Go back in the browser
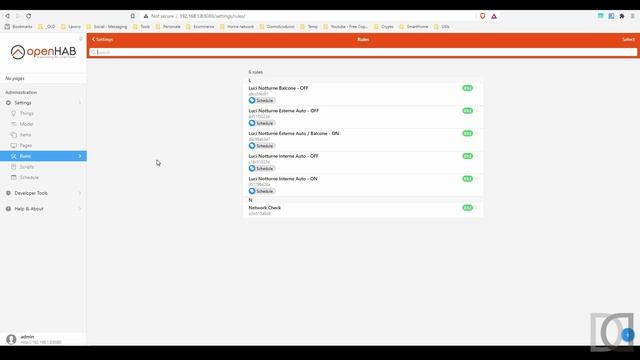 click(7, 16)
